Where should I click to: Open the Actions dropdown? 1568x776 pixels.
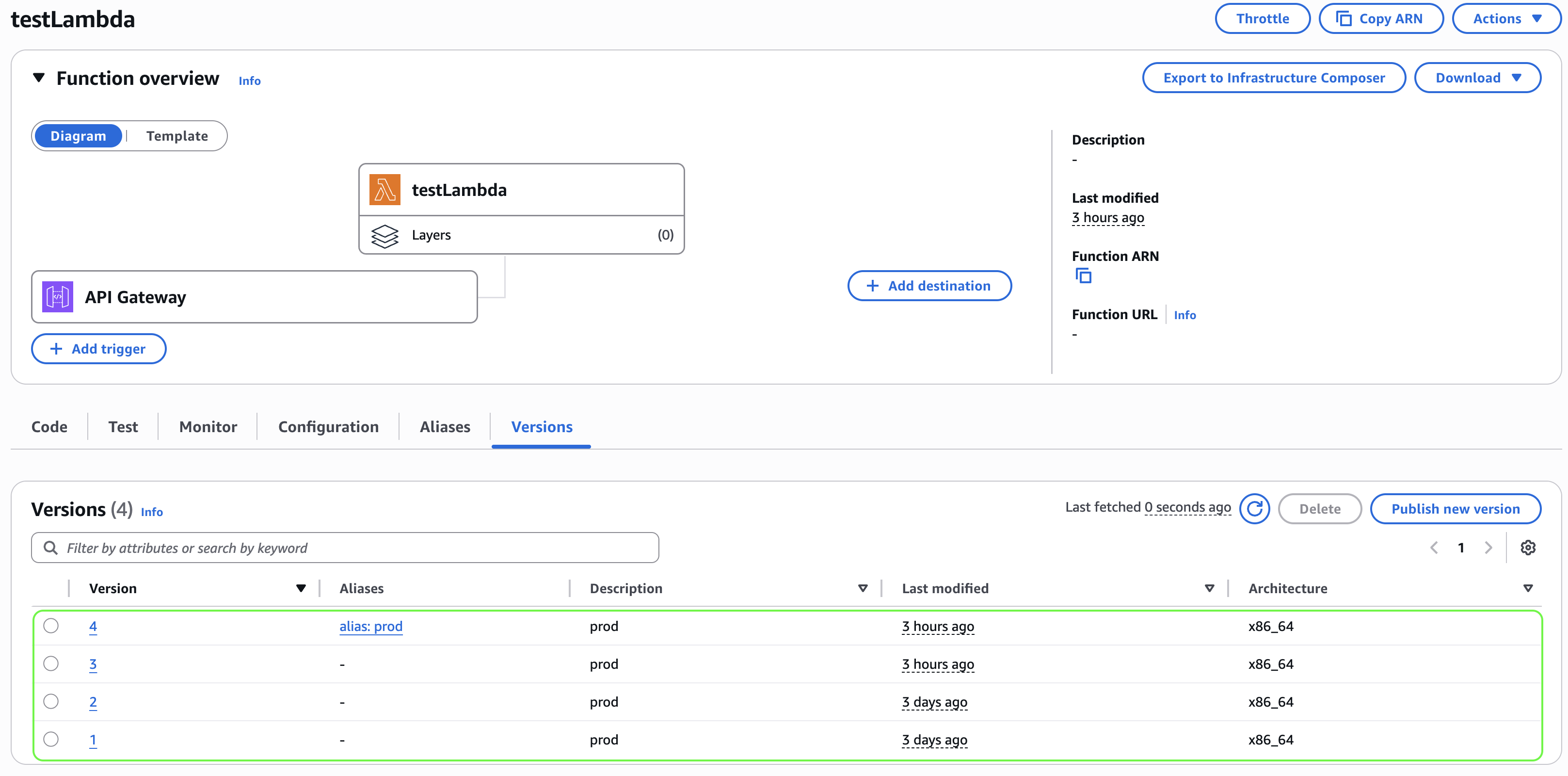[1506, 19]
